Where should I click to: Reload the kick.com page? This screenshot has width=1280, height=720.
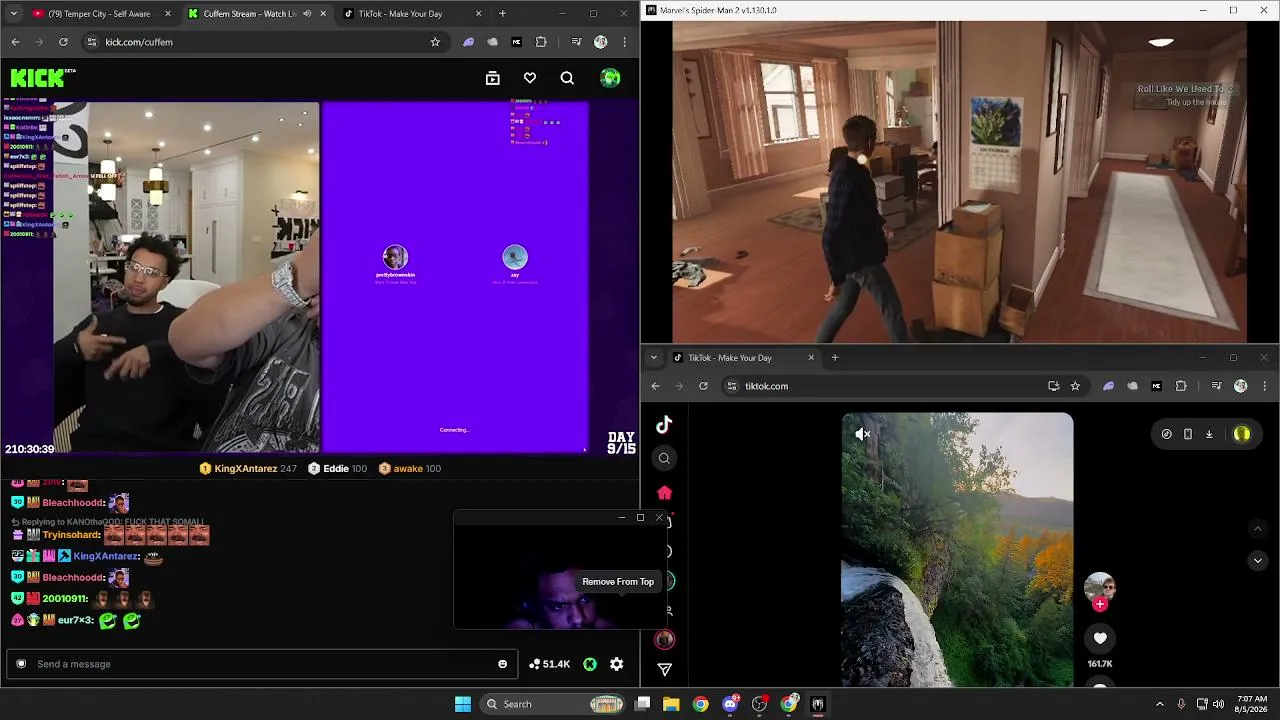coord(63,42)
